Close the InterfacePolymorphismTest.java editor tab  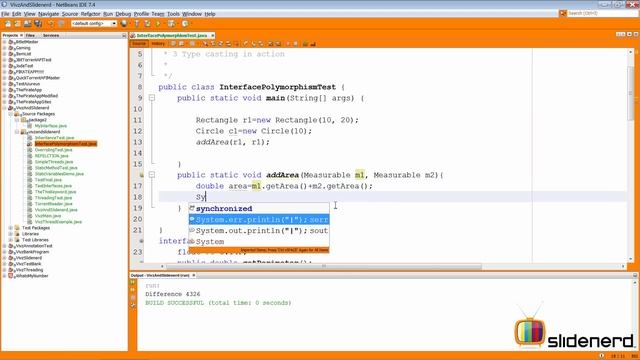click(213, 36)
